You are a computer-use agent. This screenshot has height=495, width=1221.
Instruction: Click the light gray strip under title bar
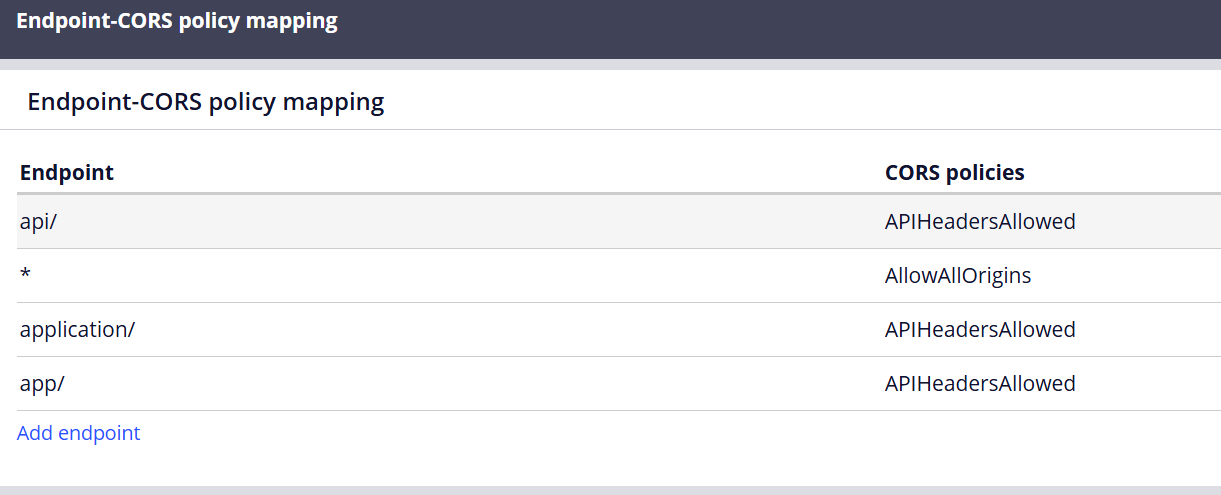610,64
